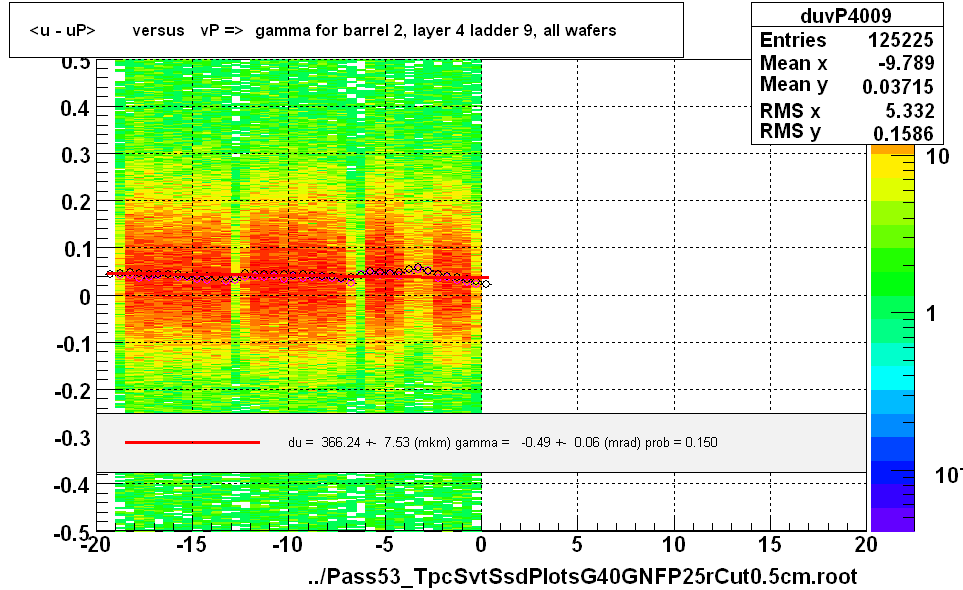Screen dimensions: 963x590
Task: Click the x-axis label 15
Action: pyautogui.click(x=770, y=545)
